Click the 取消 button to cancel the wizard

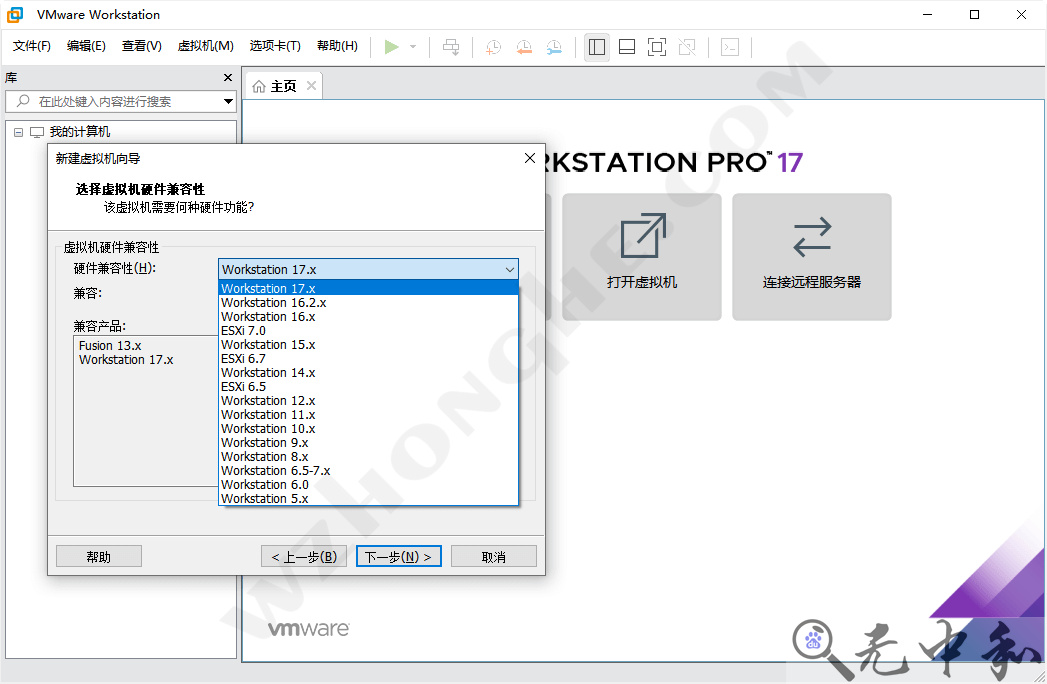[494, 555]
